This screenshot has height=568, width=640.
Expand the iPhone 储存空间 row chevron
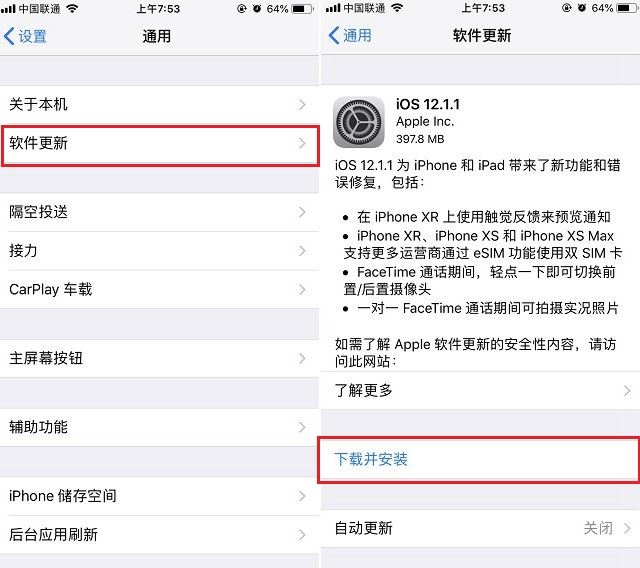tap(302, 496)
